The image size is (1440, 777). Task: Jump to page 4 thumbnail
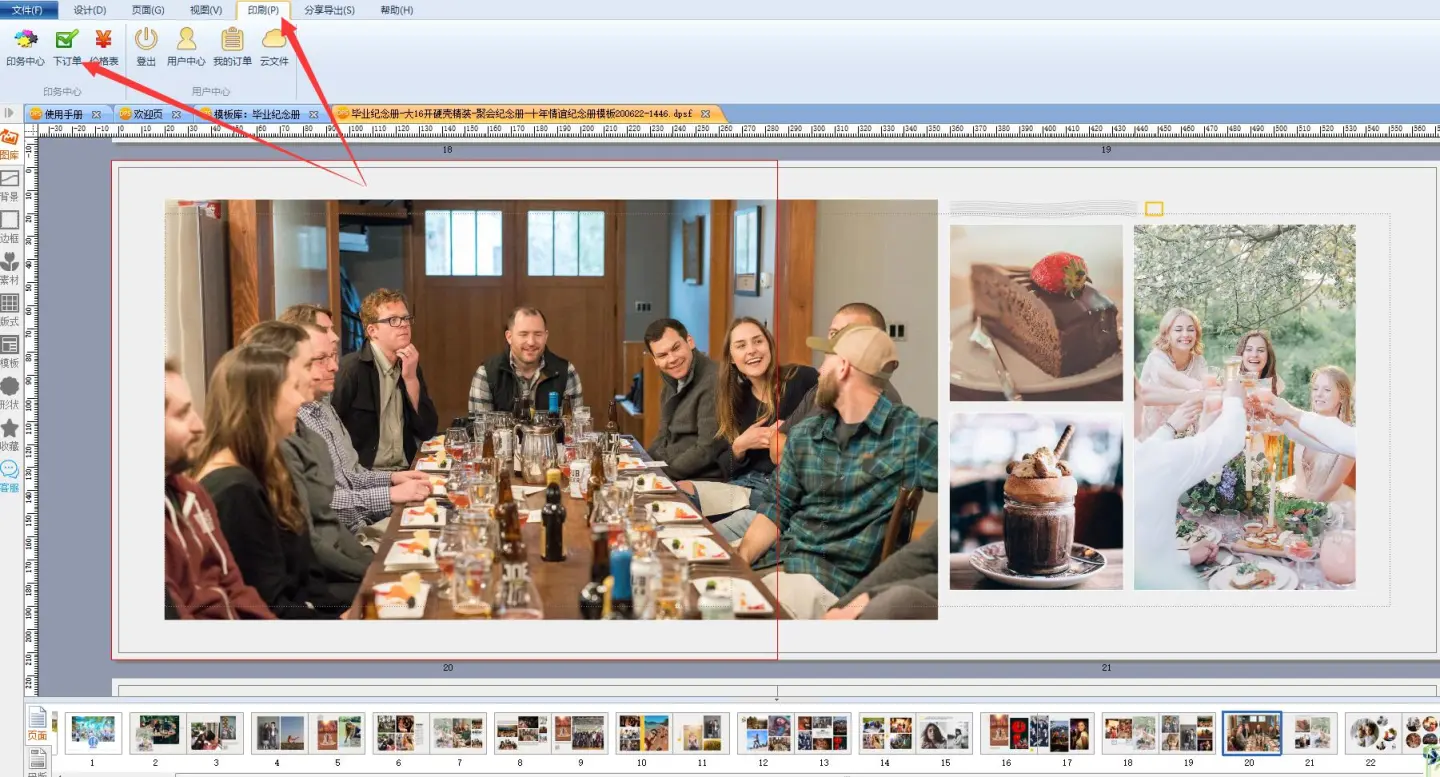(279, 733)
